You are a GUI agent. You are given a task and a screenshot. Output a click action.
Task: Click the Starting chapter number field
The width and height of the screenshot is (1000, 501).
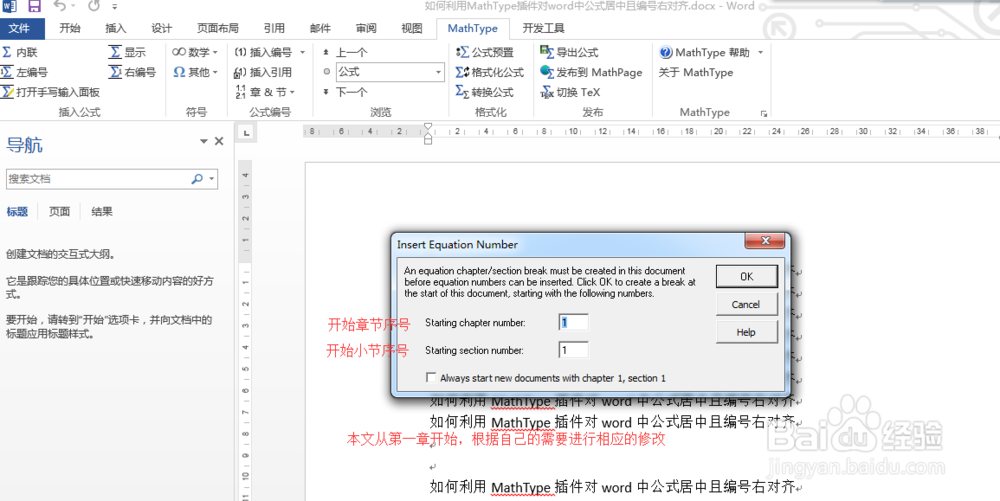pos(573,323)
